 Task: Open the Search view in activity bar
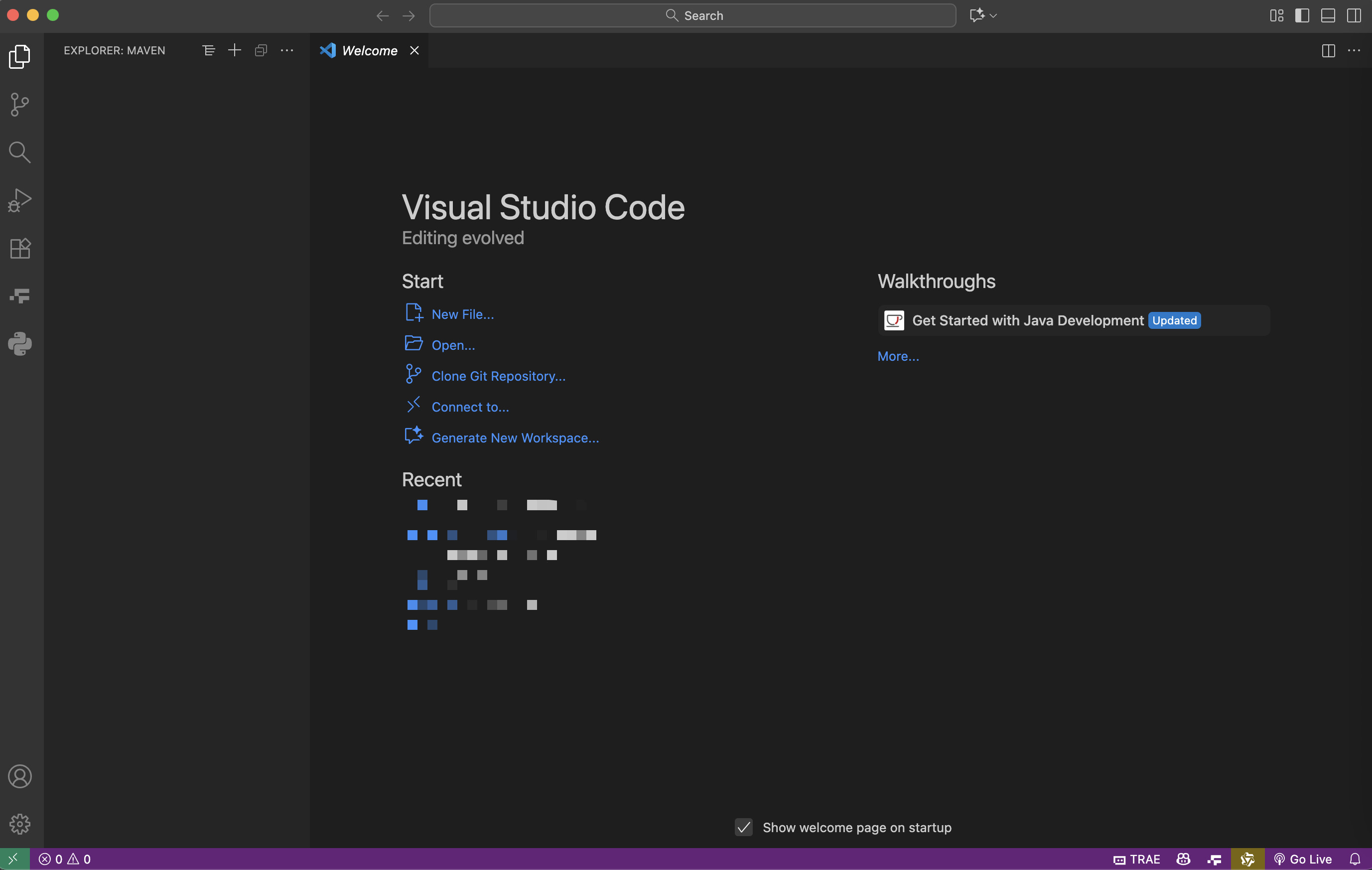pyautogui.click(x=20, y=152)
